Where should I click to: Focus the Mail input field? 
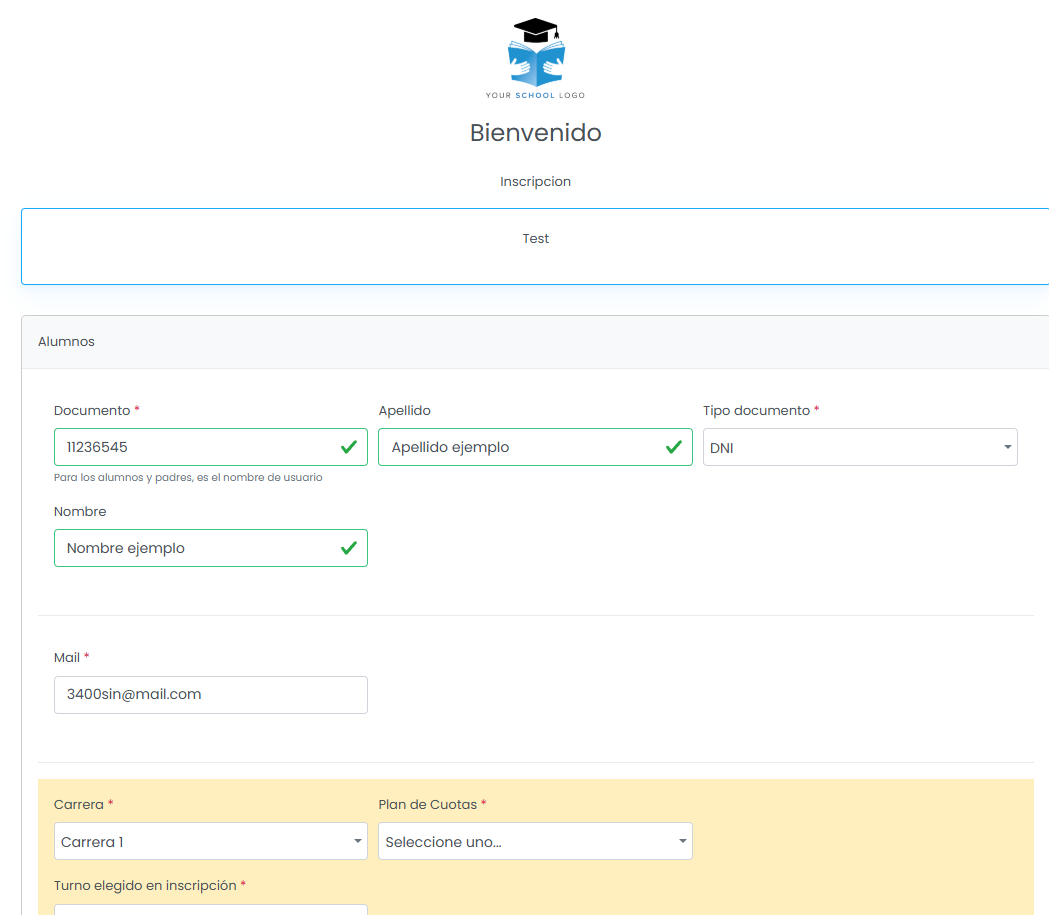click(x=211, y=694)
